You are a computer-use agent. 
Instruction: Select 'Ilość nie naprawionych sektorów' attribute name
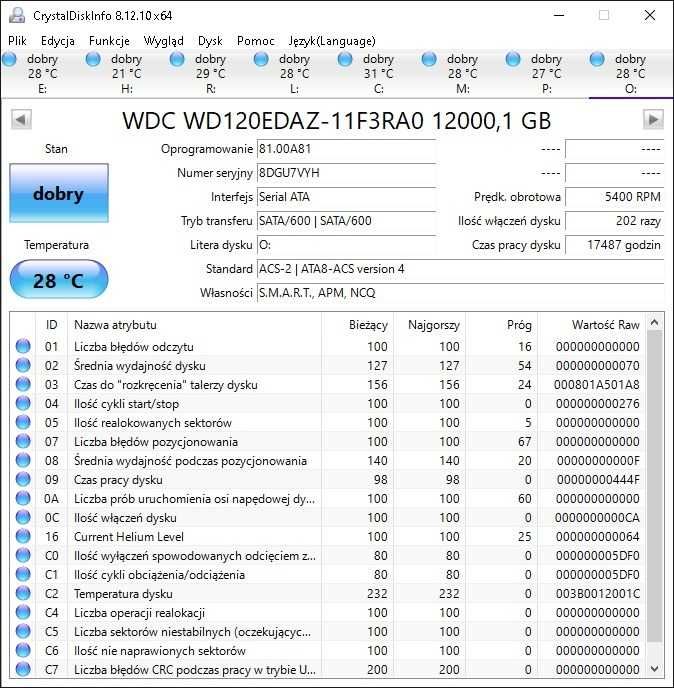point(160,651)
